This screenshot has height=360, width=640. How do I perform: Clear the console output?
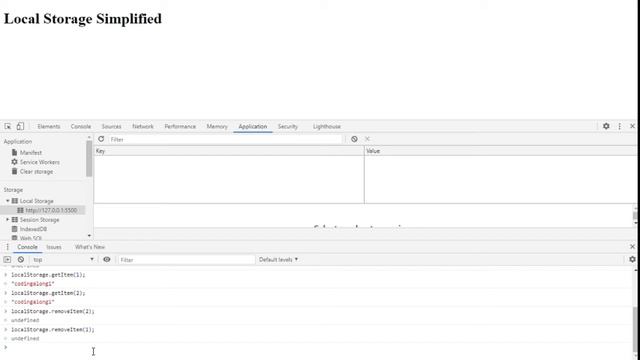21,260
